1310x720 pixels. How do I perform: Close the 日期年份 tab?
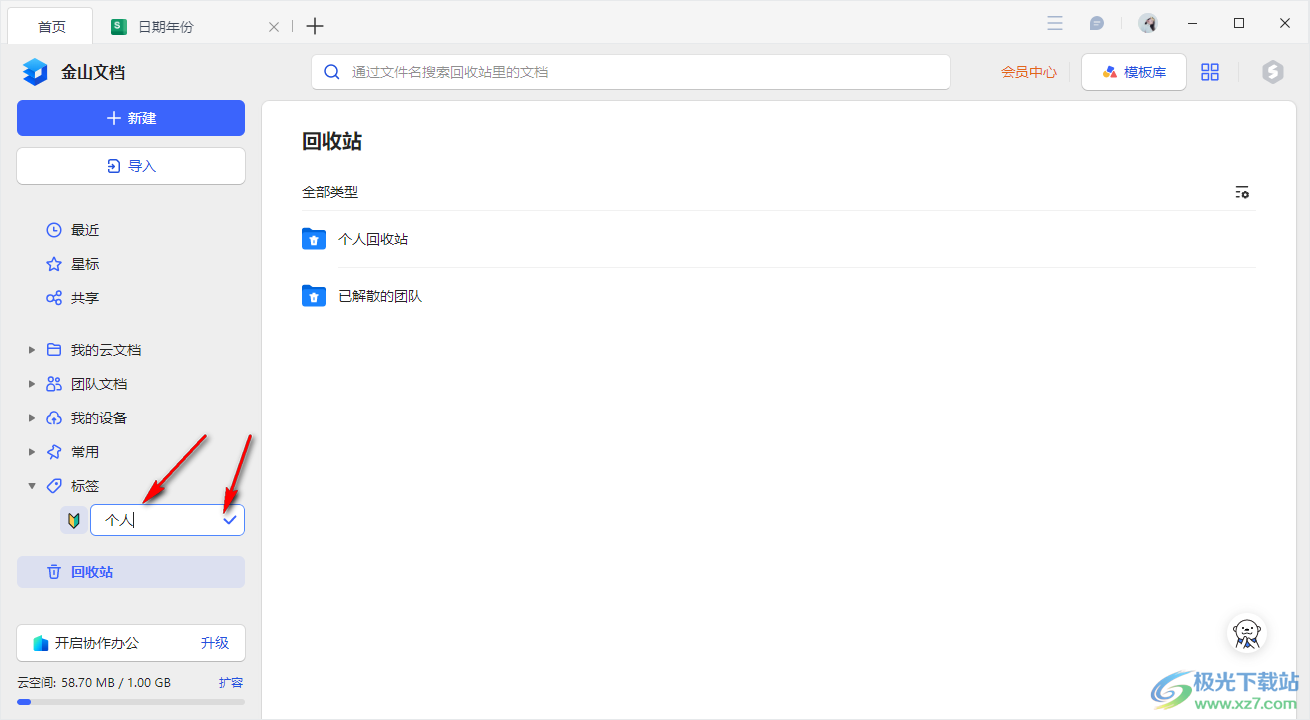[274, 27]
